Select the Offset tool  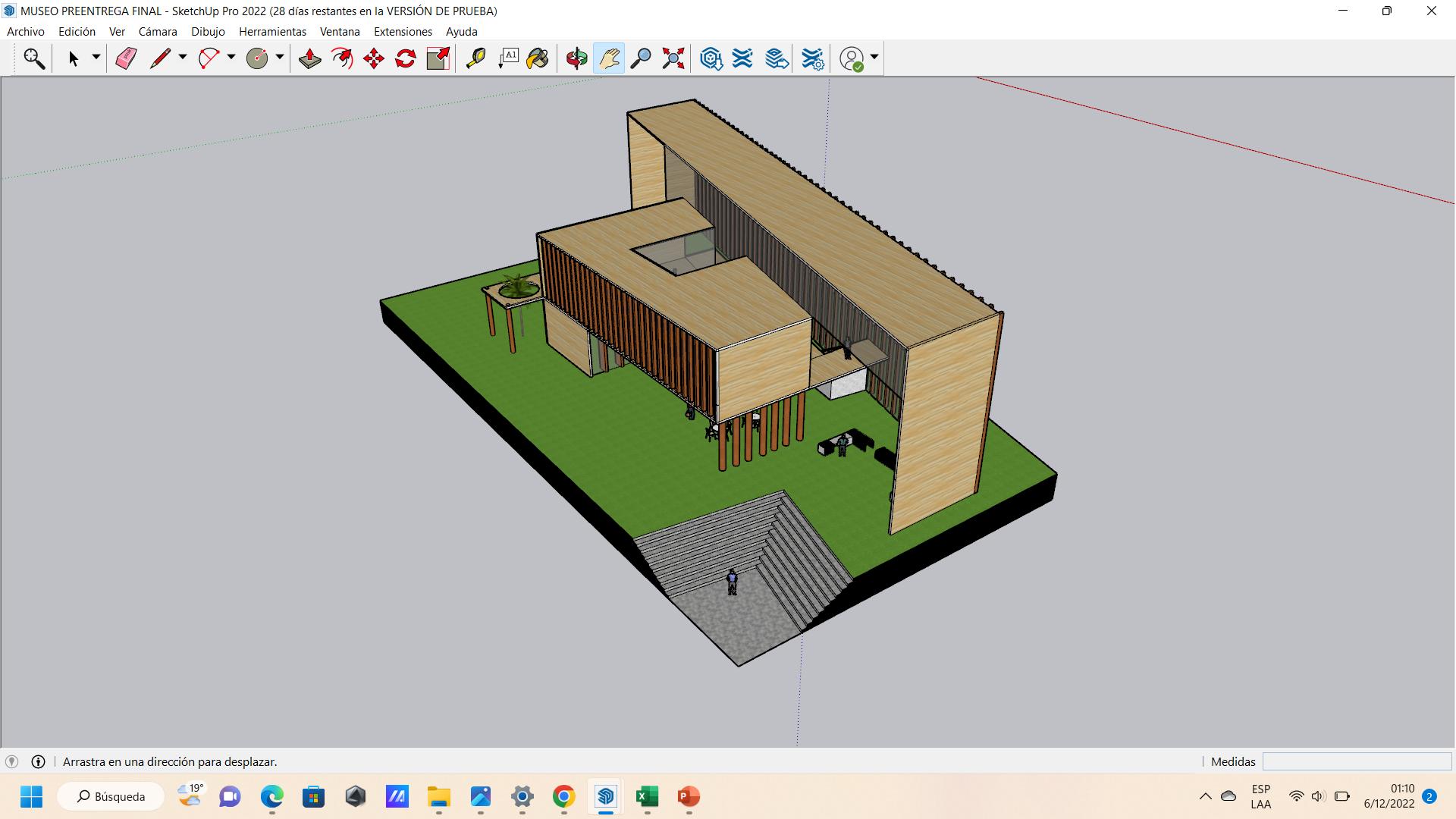(342, 58)
